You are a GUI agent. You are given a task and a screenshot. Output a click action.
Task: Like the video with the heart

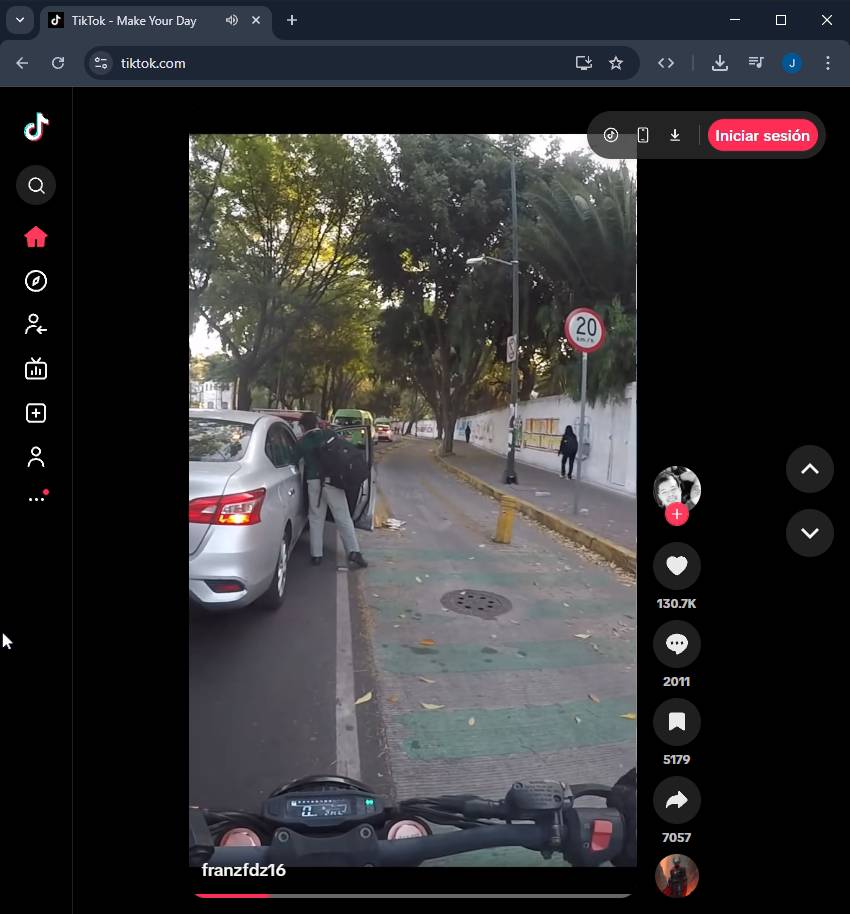(677, 566)
